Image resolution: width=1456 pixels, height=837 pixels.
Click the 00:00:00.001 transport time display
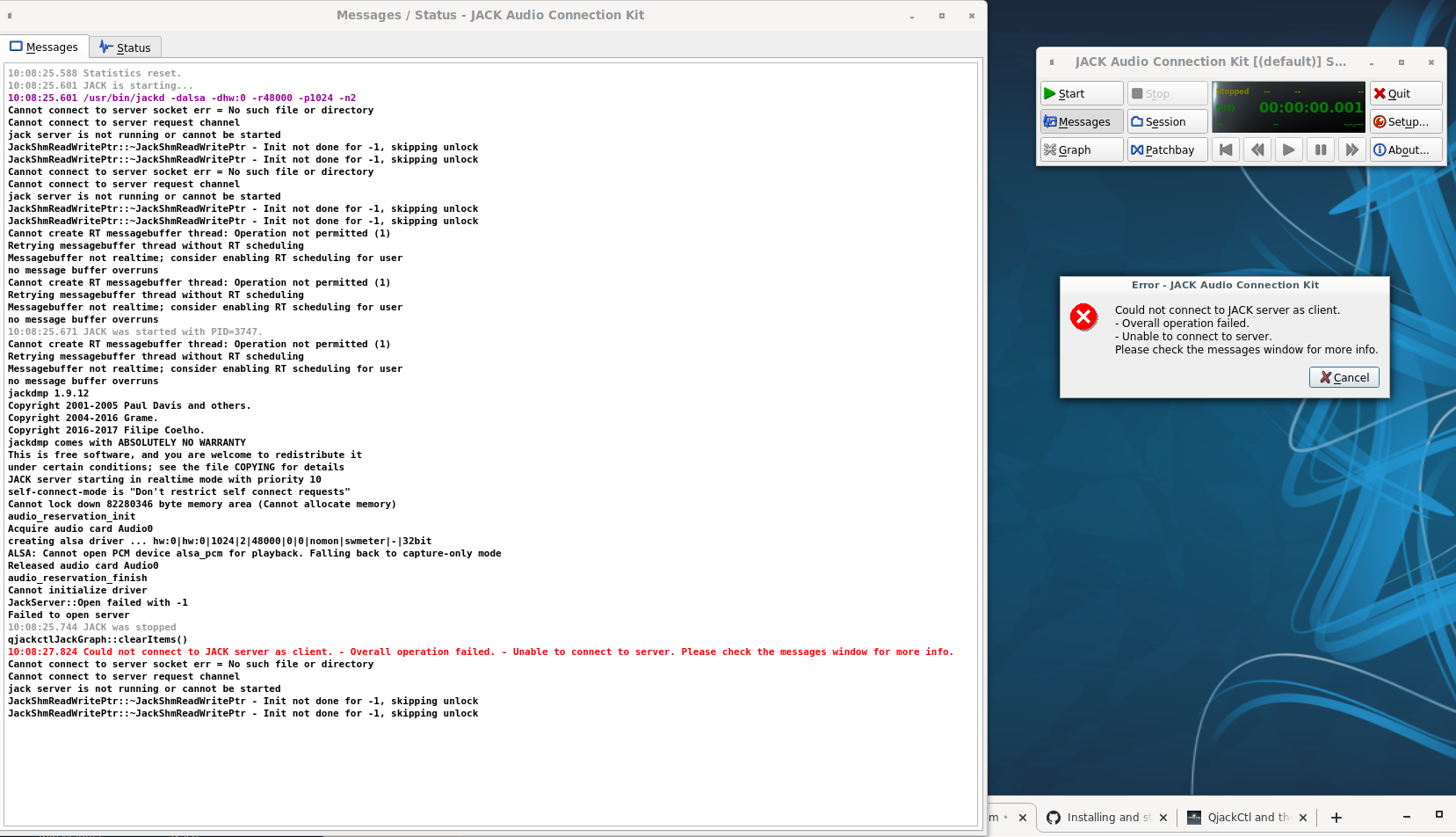(1310, 107)
